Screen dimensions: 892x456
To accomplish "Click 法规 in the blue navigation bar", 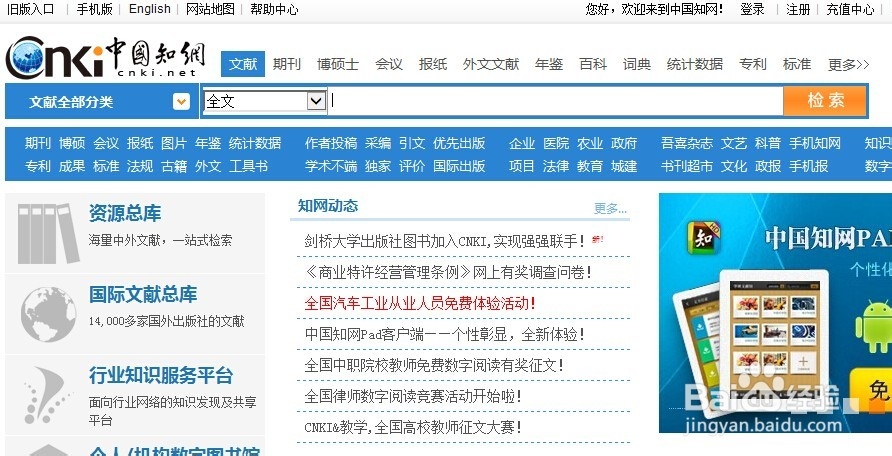I will point(140,166).
